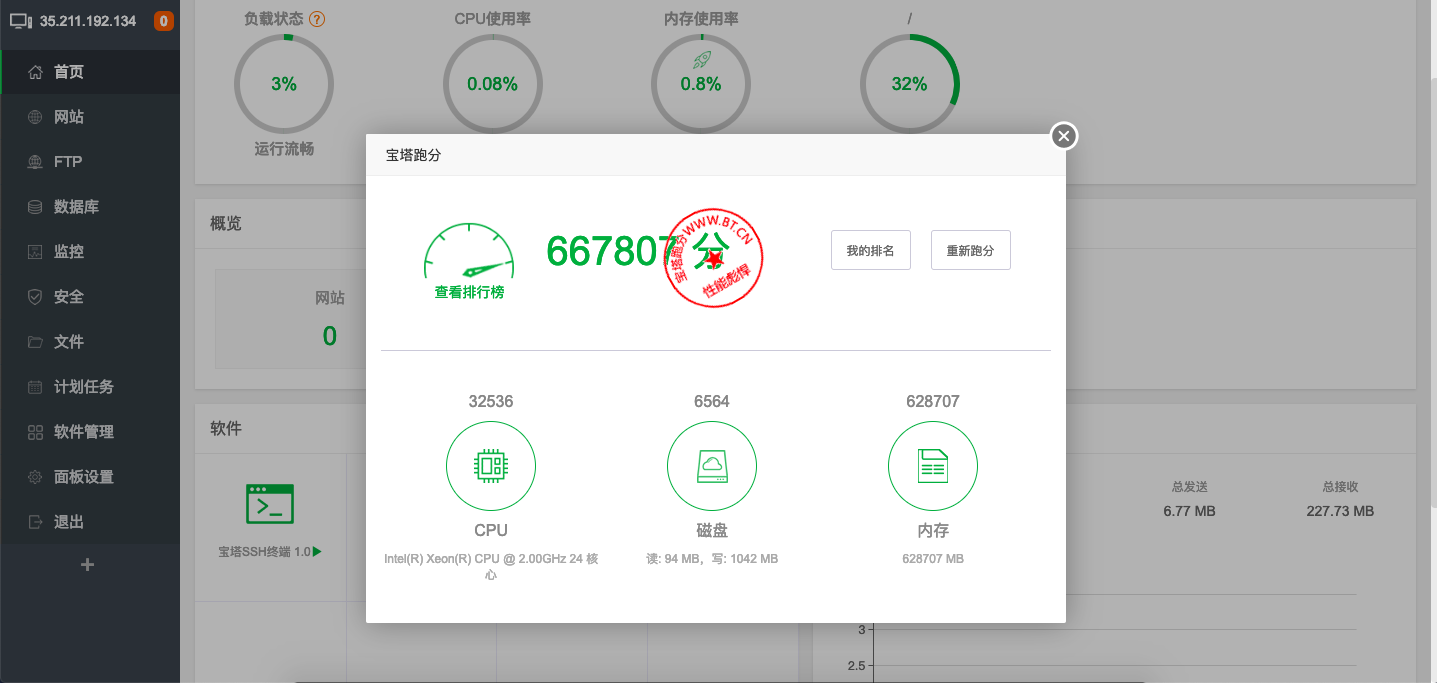Click the plus icon below the sidebar menu

[x=87, y=565]
